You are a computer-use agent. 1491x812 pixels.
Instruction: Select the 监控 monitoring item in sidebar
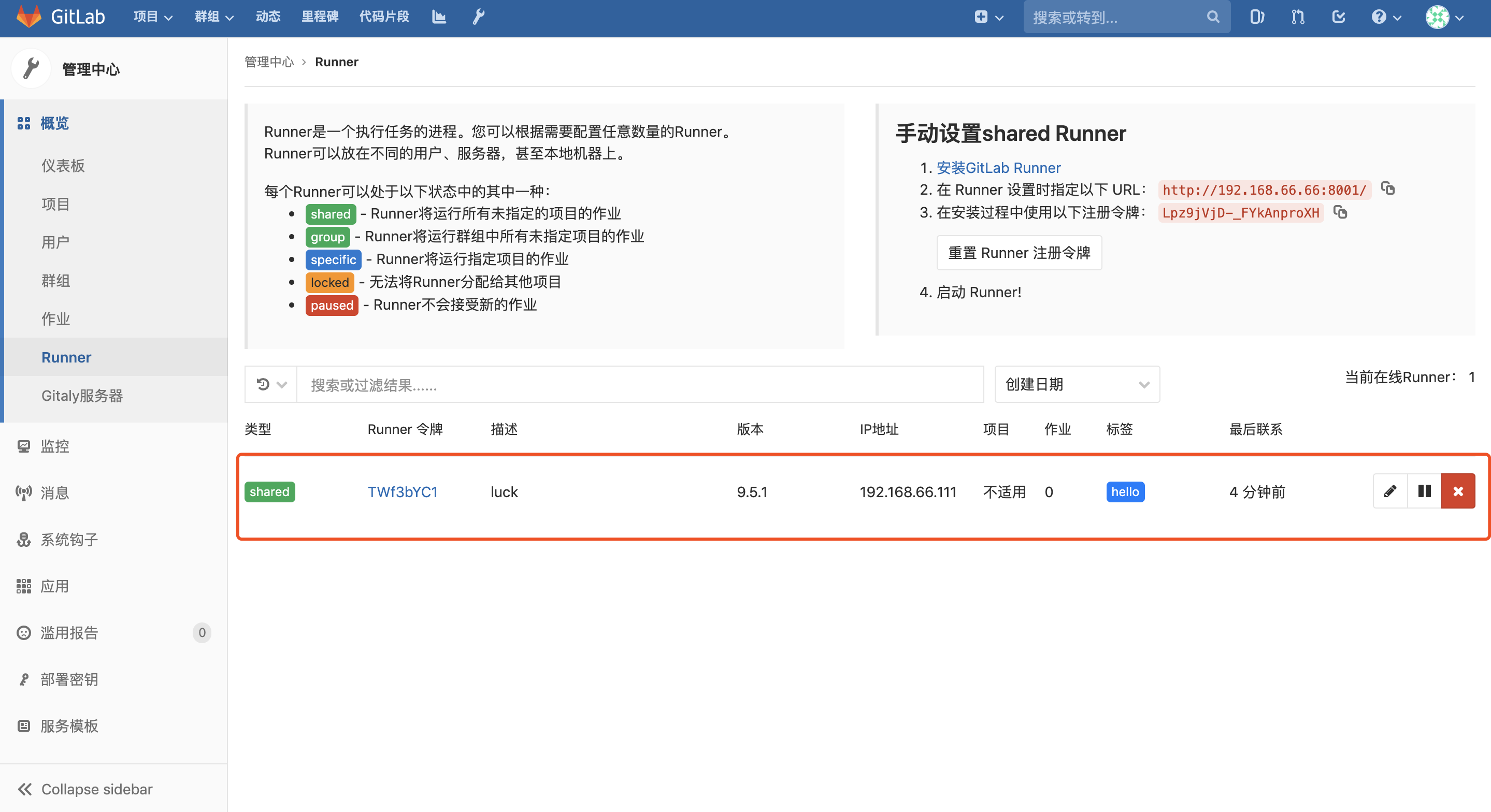coord(54,446)
